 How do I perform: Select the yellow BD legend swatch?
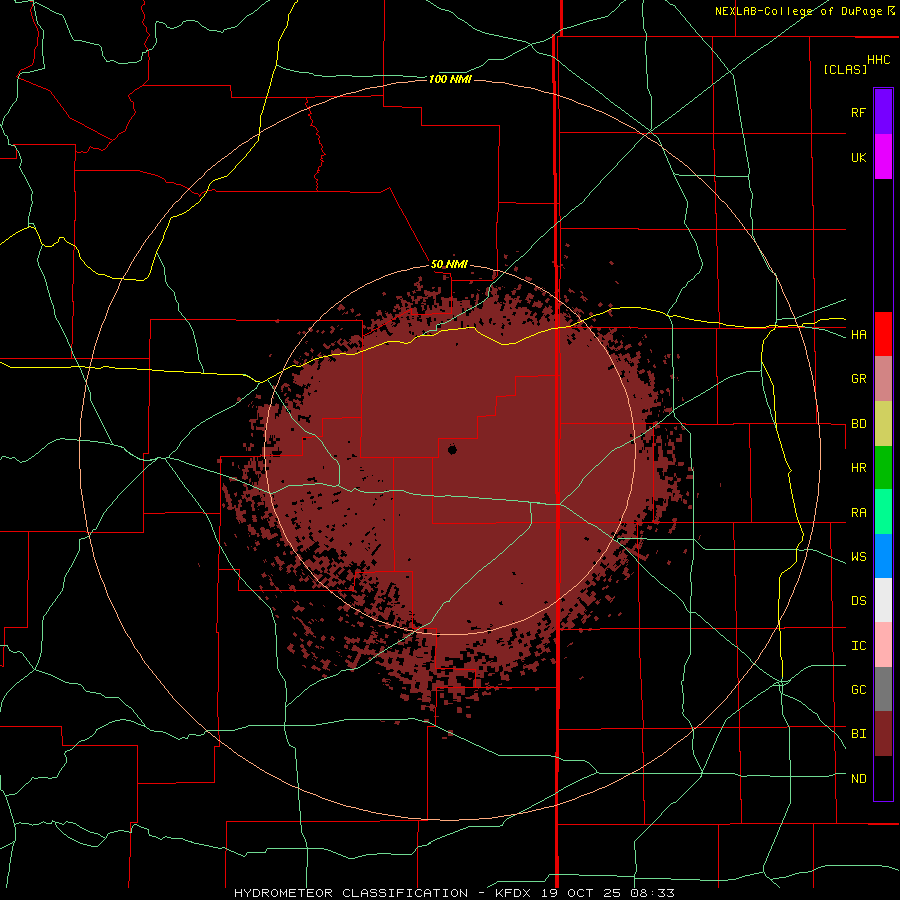pos(883,424)
